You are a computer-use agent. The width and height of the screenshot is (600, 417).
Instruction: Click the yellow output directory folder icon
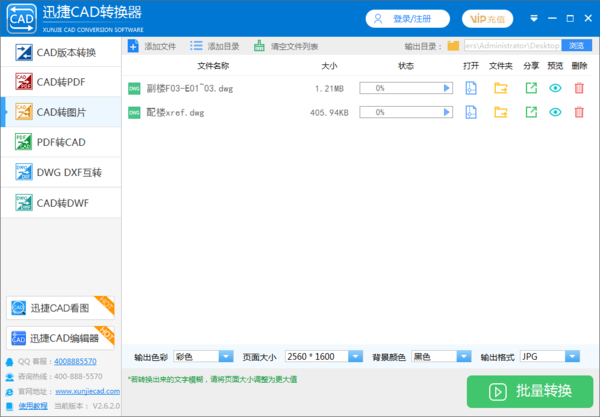click(x=453, y=46)
